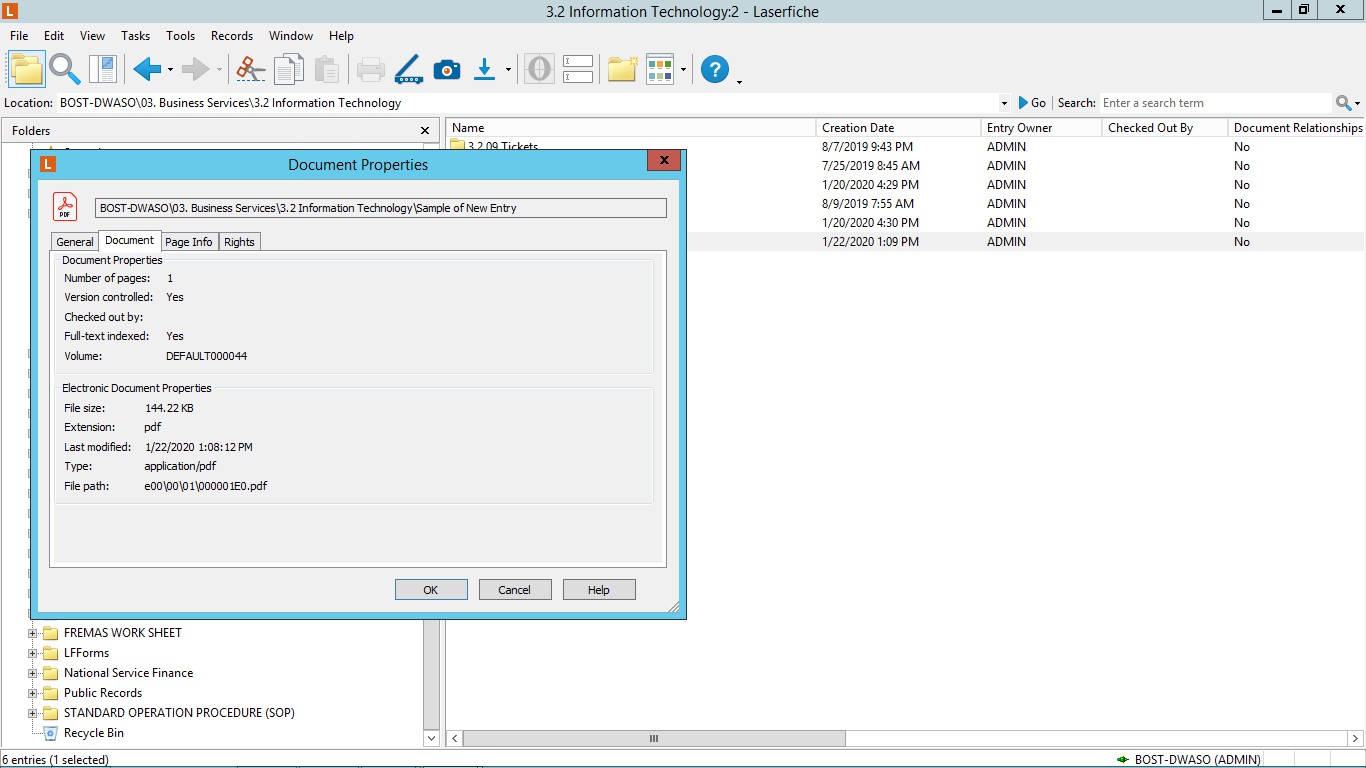Screen dimensions: 1366x768
Task: Expand the Location path dropdown
Action: pos(1004,103)
